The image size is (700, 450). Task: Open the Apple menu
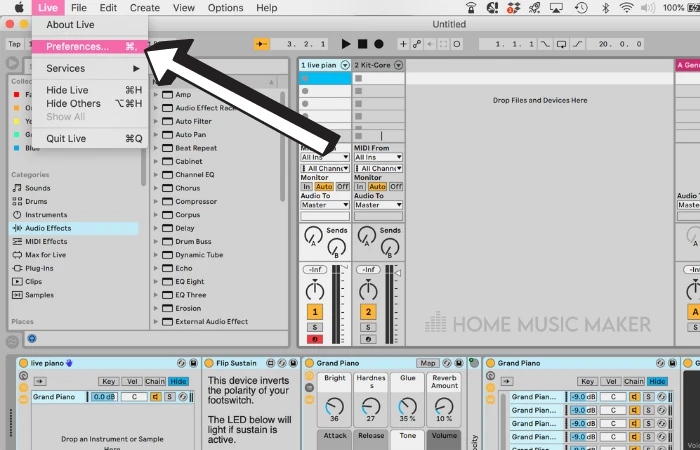[19, 8]
